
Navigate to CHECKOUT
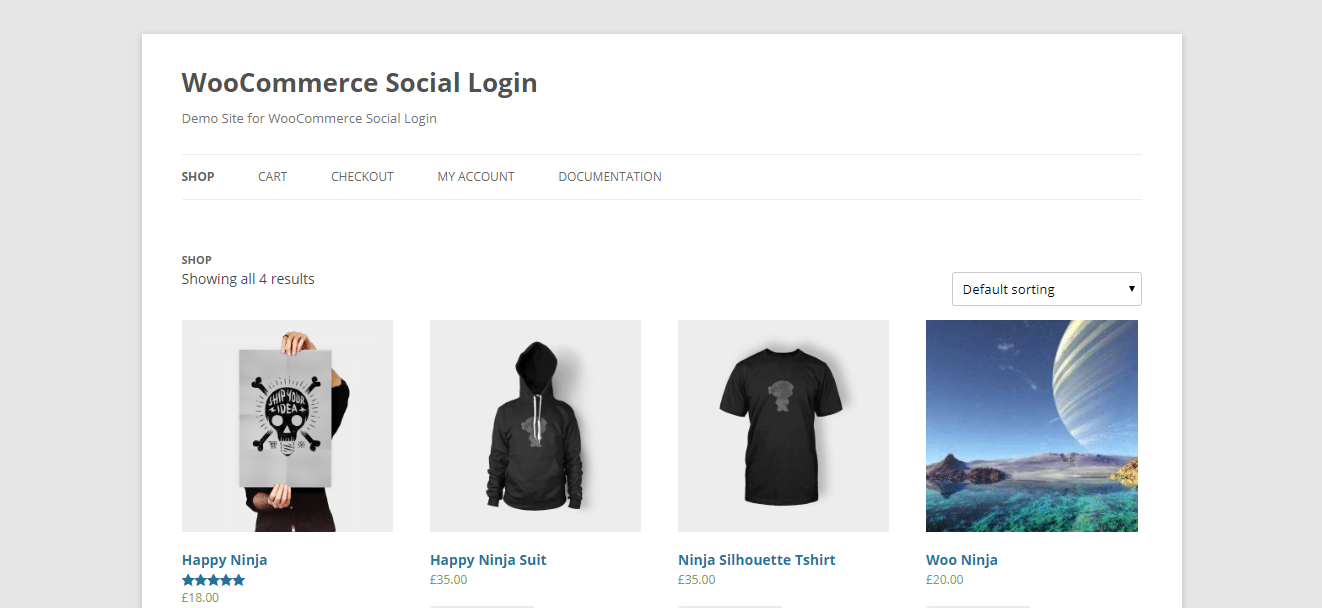362,176
